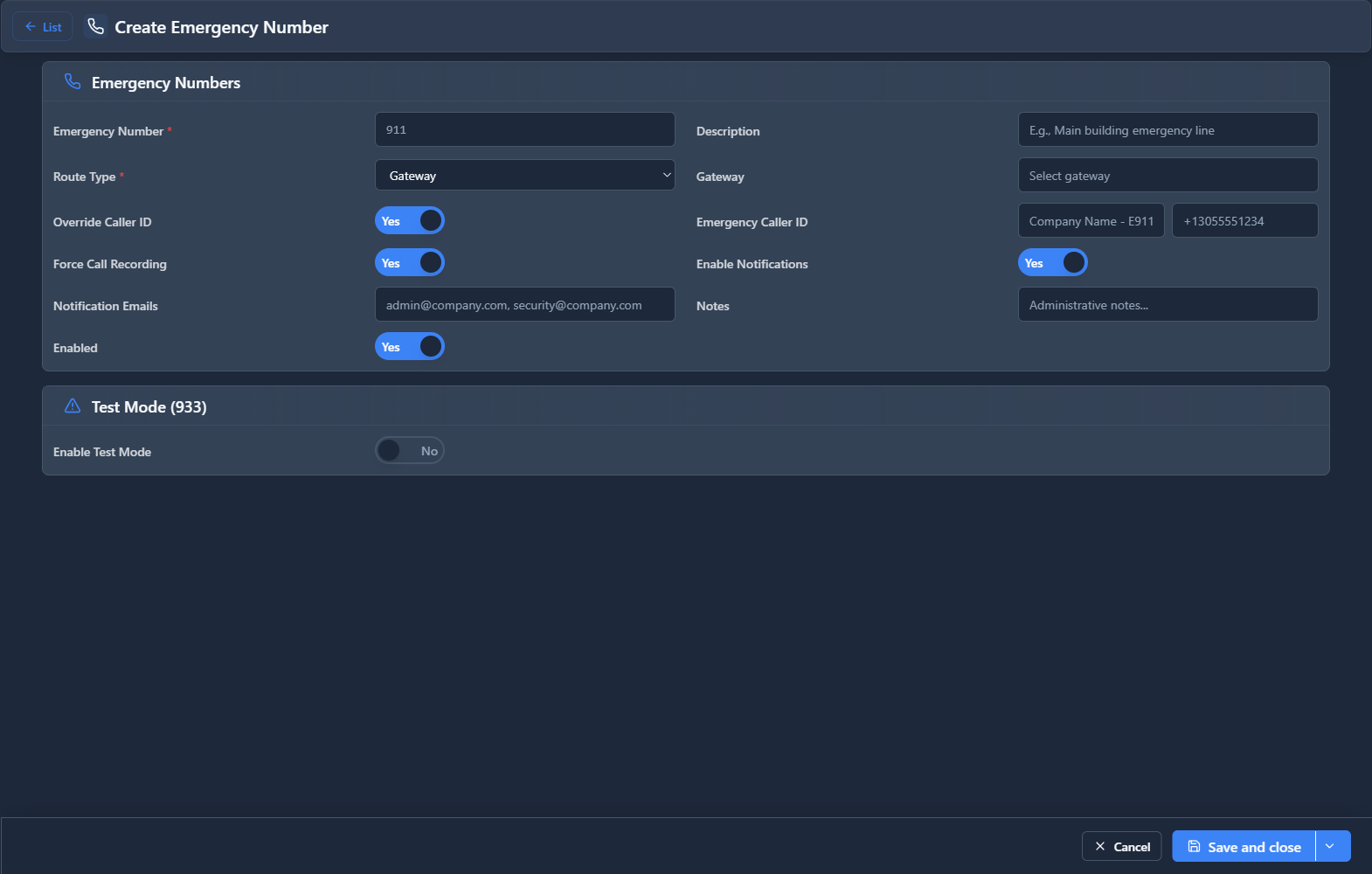
Task: Click the Emergency Numbers section phone icon
Action: point(73,82)
